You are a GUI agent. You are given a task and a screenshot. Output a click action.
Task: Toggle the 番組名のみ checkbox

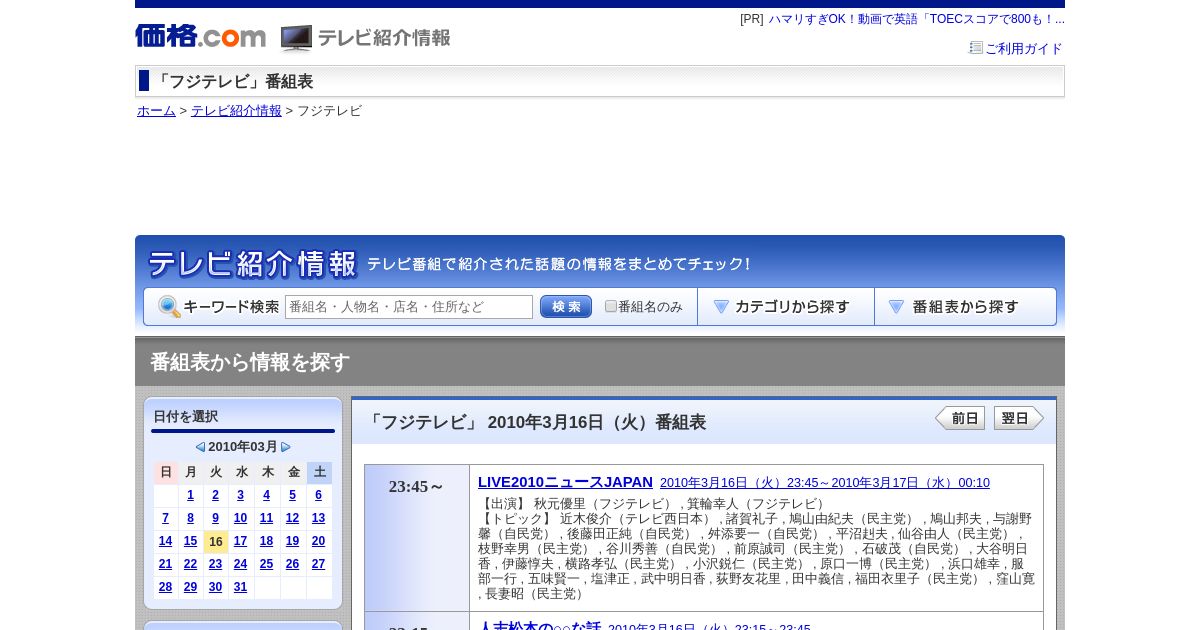(611, 306)
